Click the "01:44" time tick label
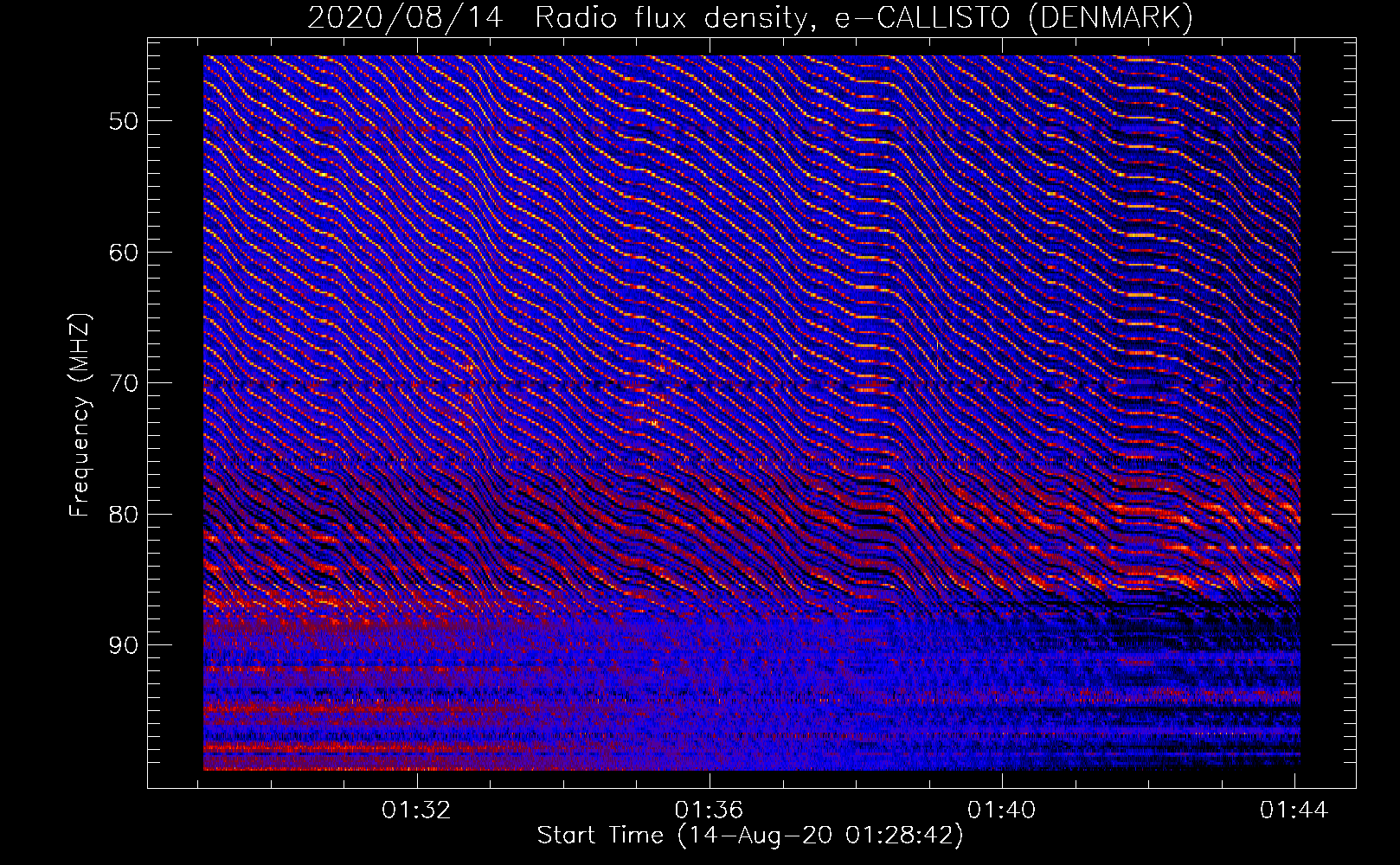Viewport: 1400px width, 865px height. pyautogui.click(x=1294, y=811)
